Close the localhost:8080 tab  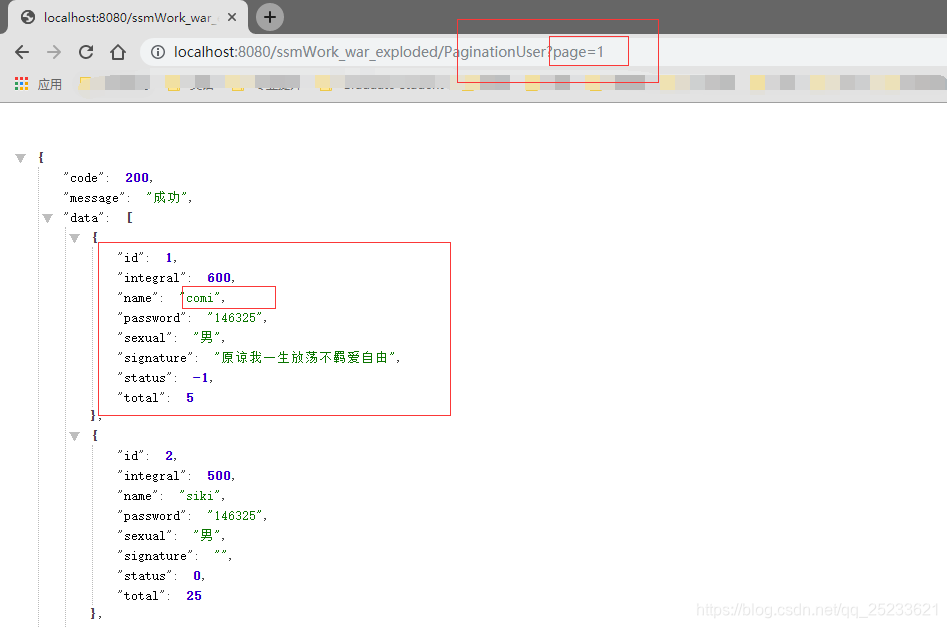coord(232,18)
